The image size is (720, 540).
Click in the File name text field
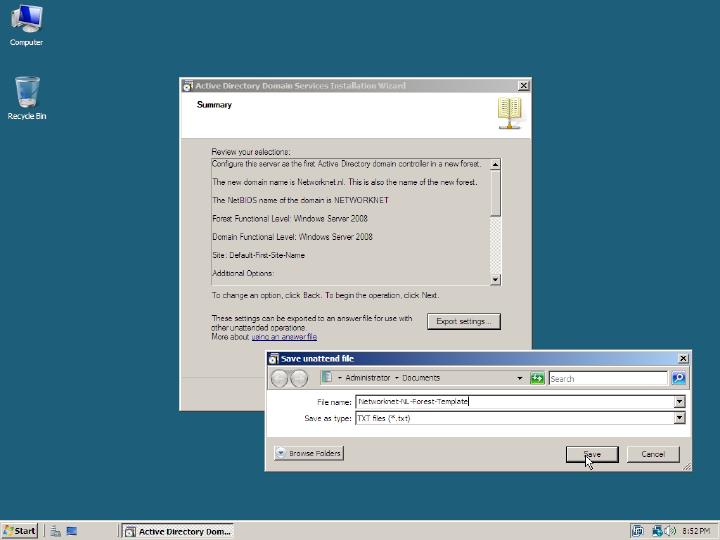point(515,402)
